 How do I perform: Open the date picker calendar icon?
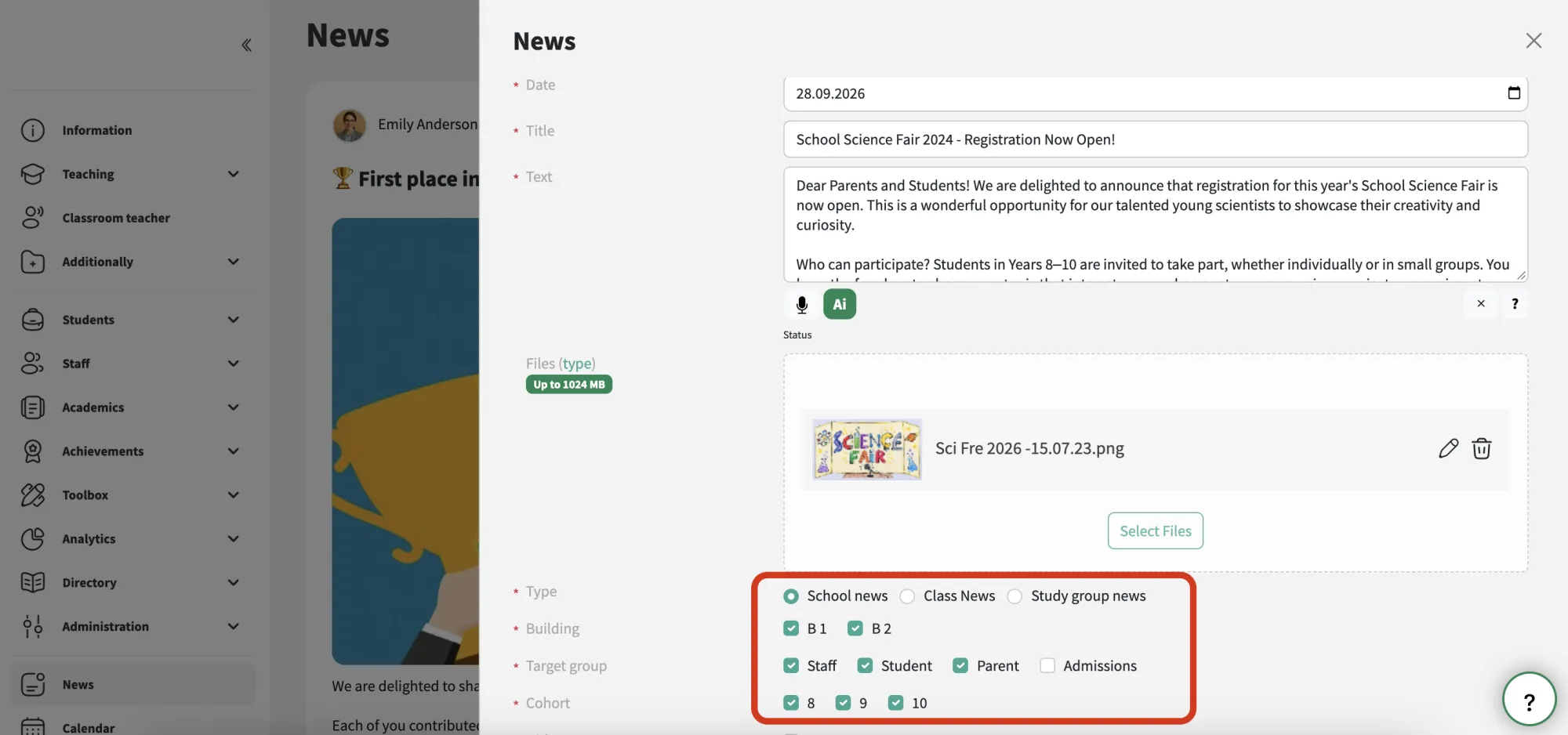click(x=1514, y=93)
